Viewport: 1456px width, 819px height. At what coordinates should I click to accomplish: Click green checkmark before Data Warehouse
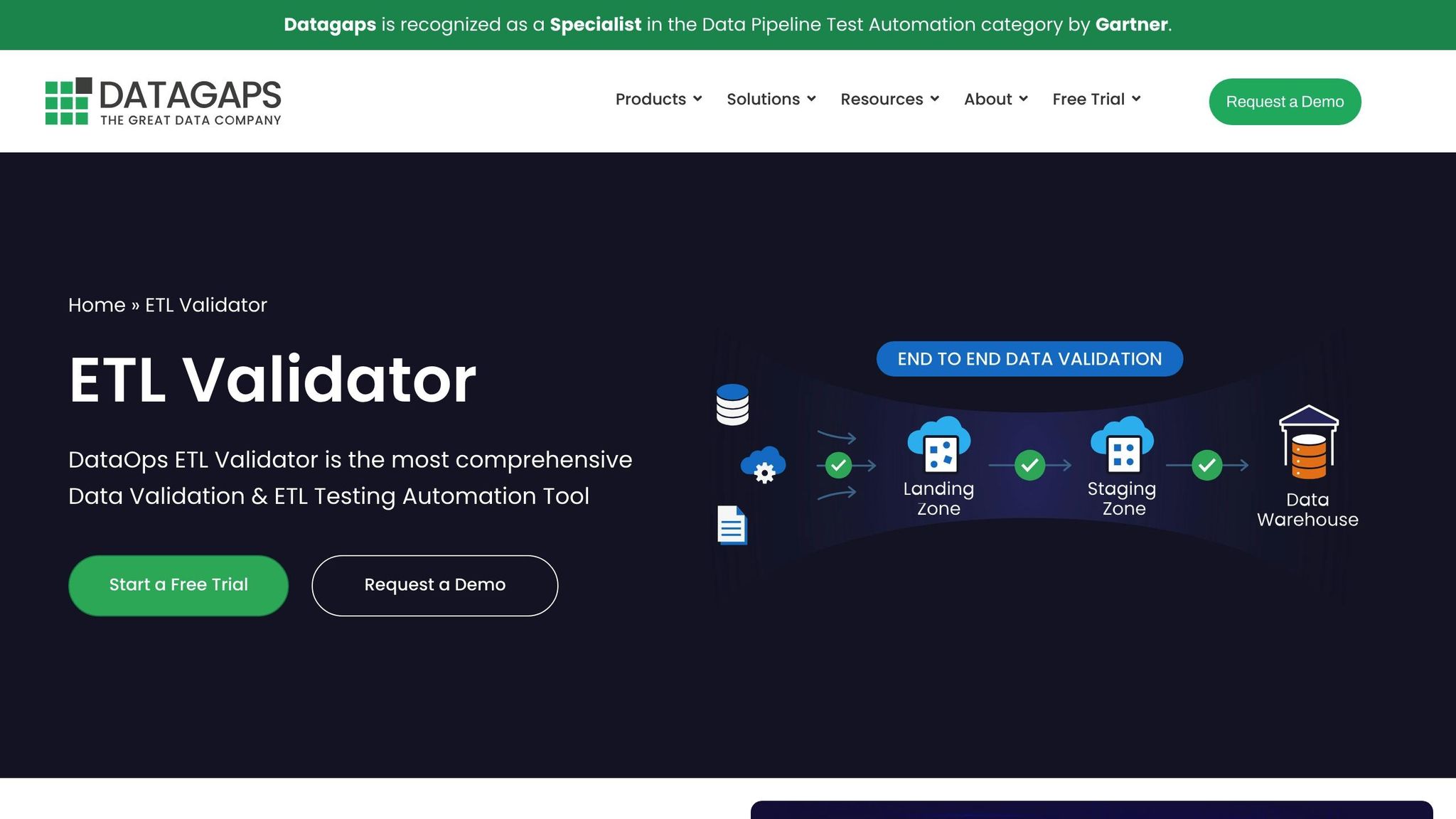[x=1206, y=466]
